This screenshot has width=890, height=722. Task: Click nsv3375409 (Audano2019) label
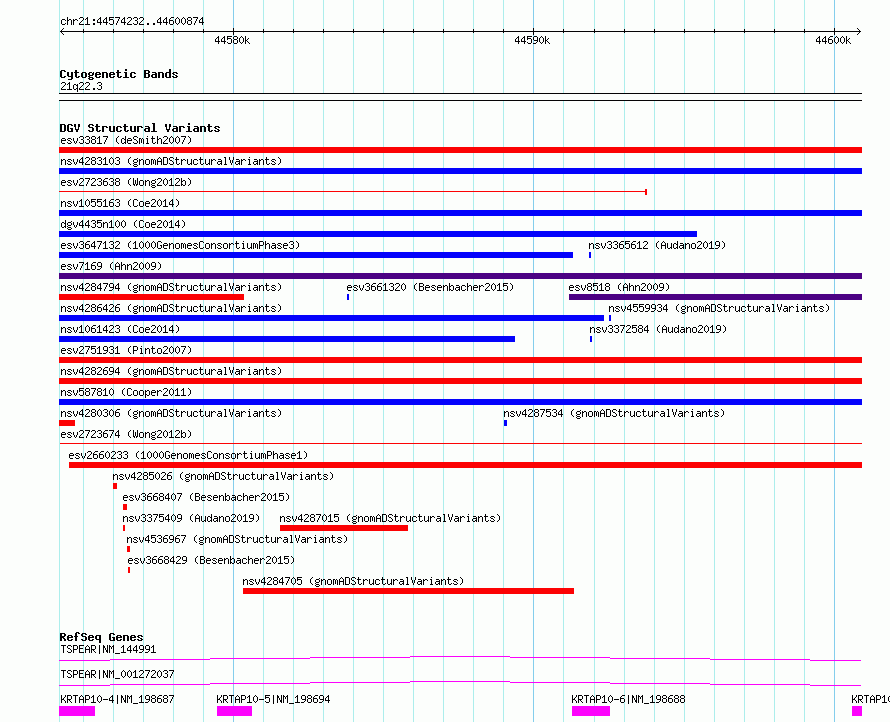tap(191, 518)
